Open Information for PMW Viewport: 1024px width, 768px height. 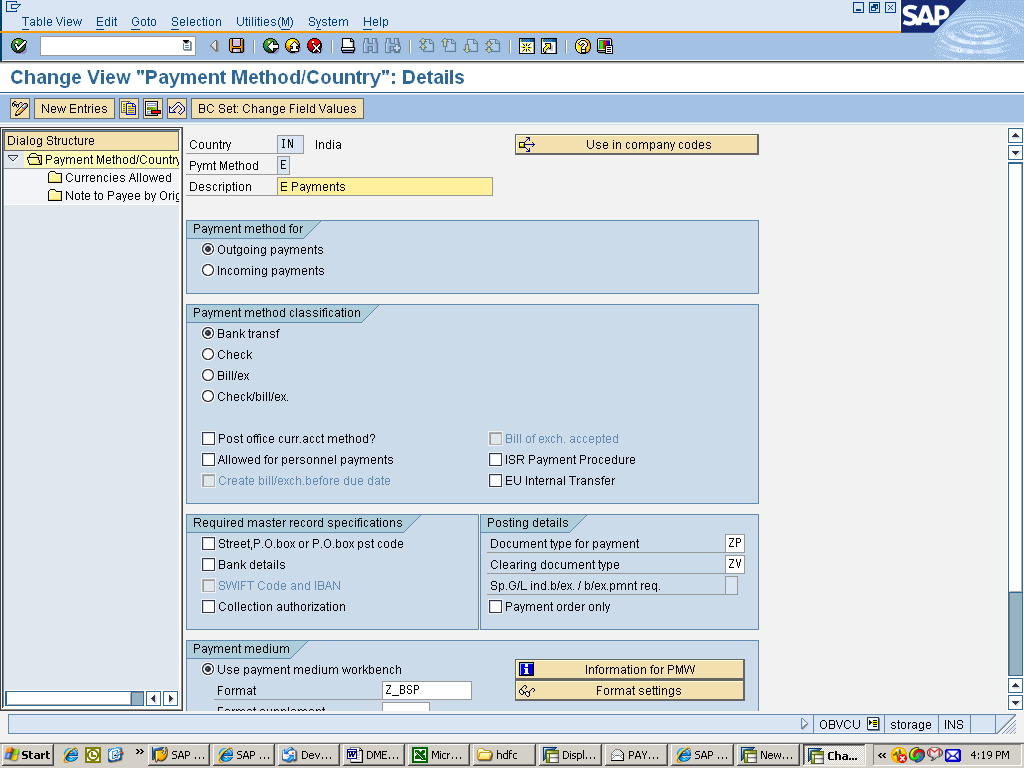pos(629,668)
